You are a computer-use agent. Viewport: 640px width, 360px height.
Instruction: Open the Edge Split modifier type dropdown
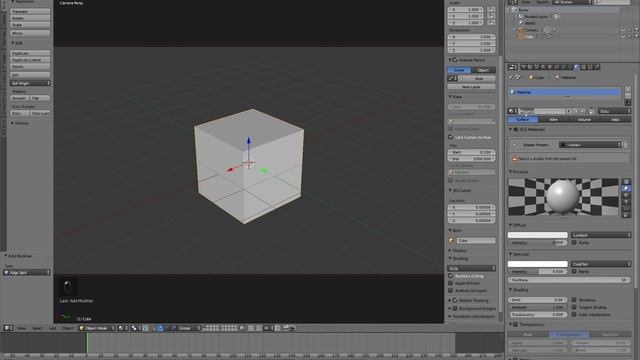coord(27,272)
